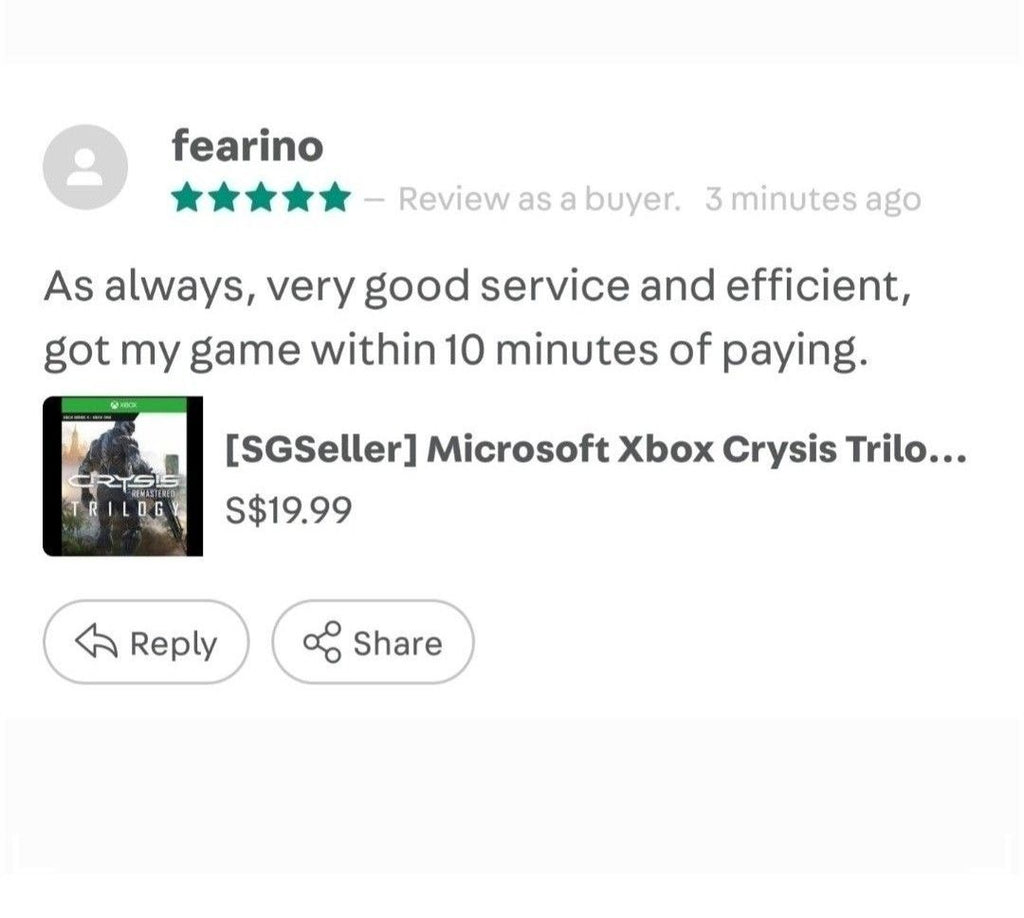1024x918 pixels.
Task: Click the 'got my game within 10 minutes' line
Action: [x=456, y=351]
